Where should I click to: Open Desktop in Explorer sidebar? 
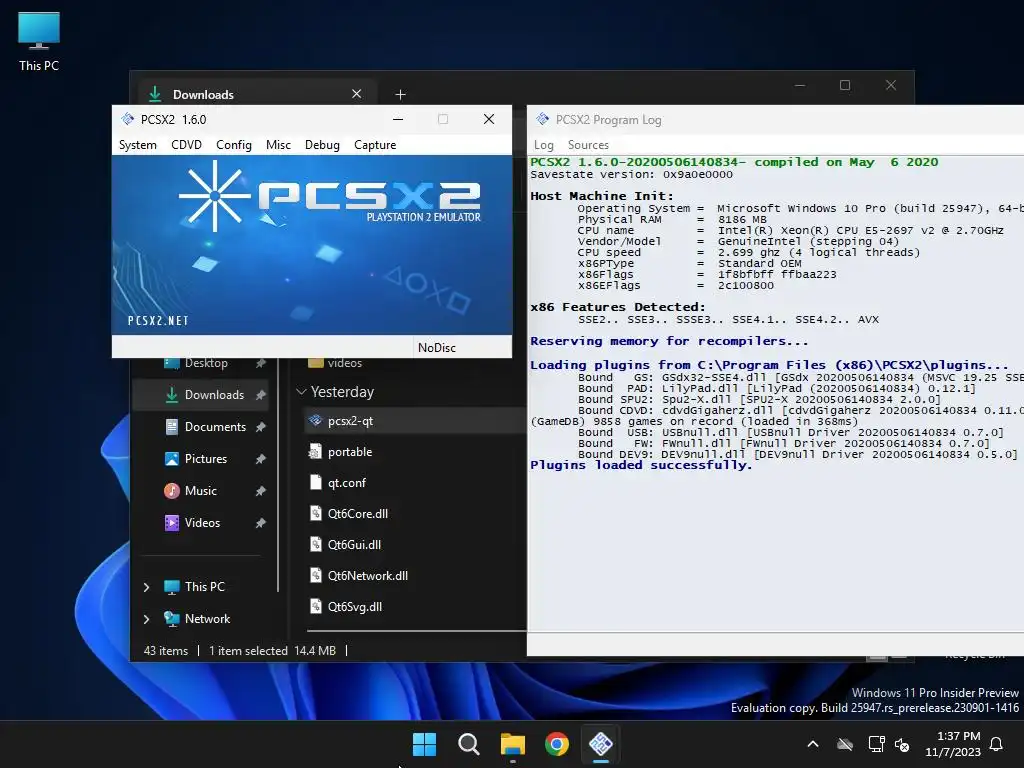(x=205, y=363)
